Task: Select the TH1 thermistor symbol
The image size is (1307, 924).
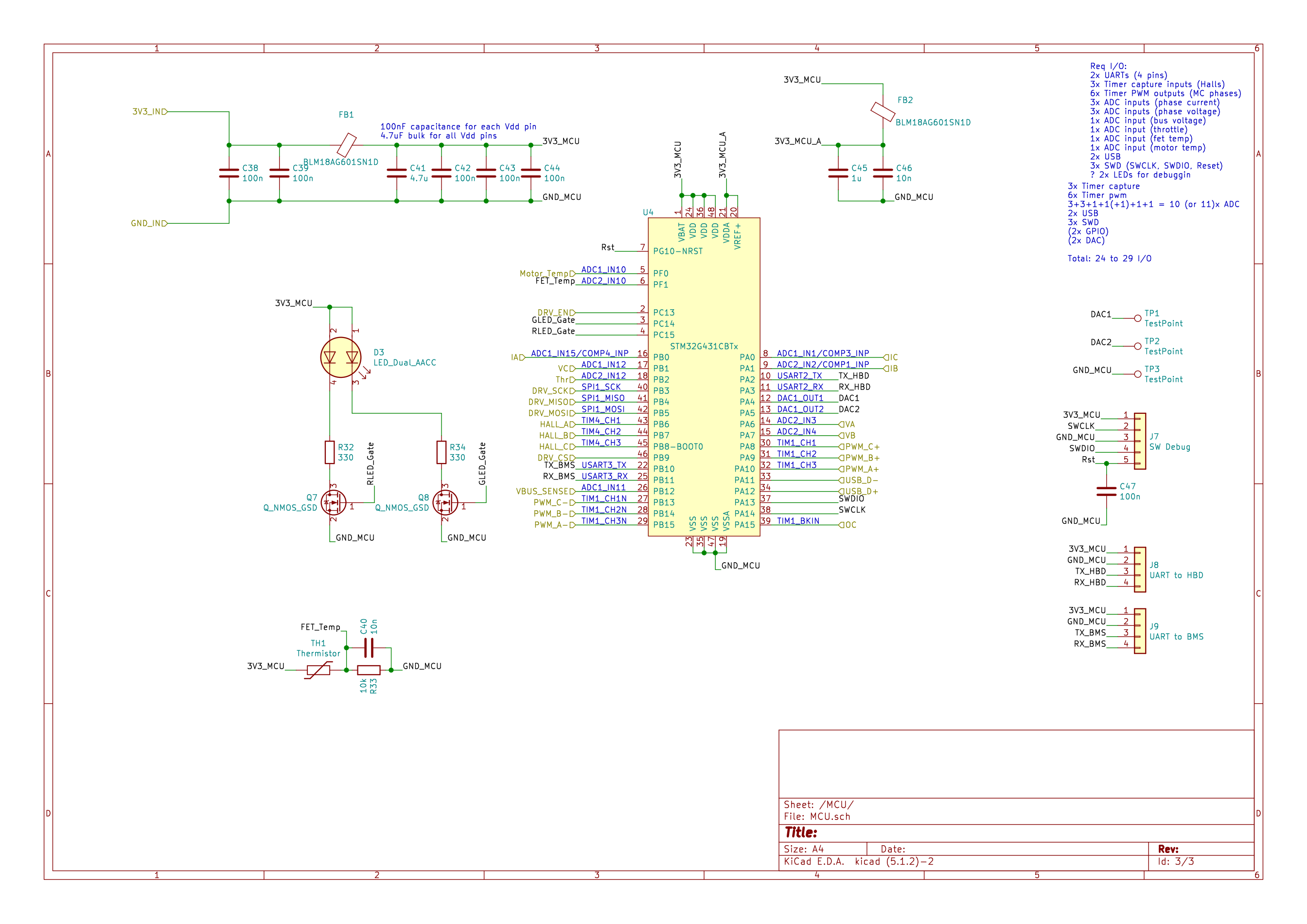Action: tap(318, 670)
